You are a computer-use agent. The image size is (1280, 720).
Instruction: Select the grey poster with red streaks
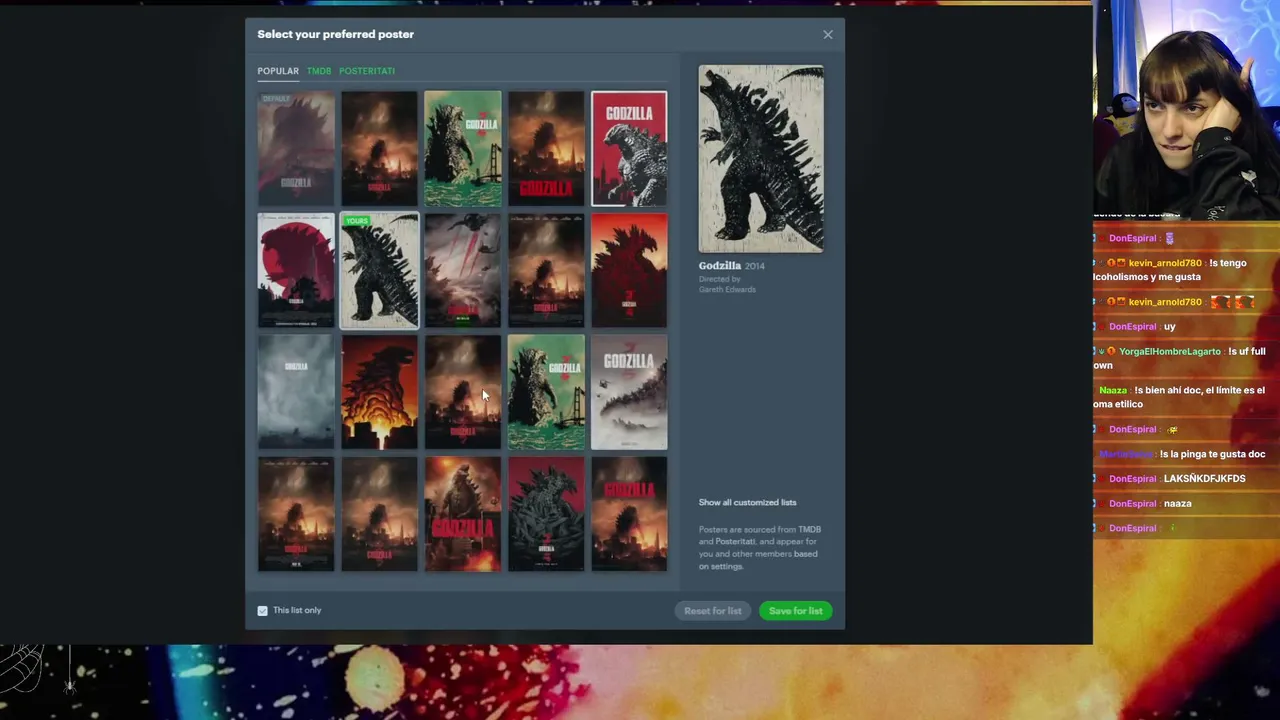pos(463,271)
